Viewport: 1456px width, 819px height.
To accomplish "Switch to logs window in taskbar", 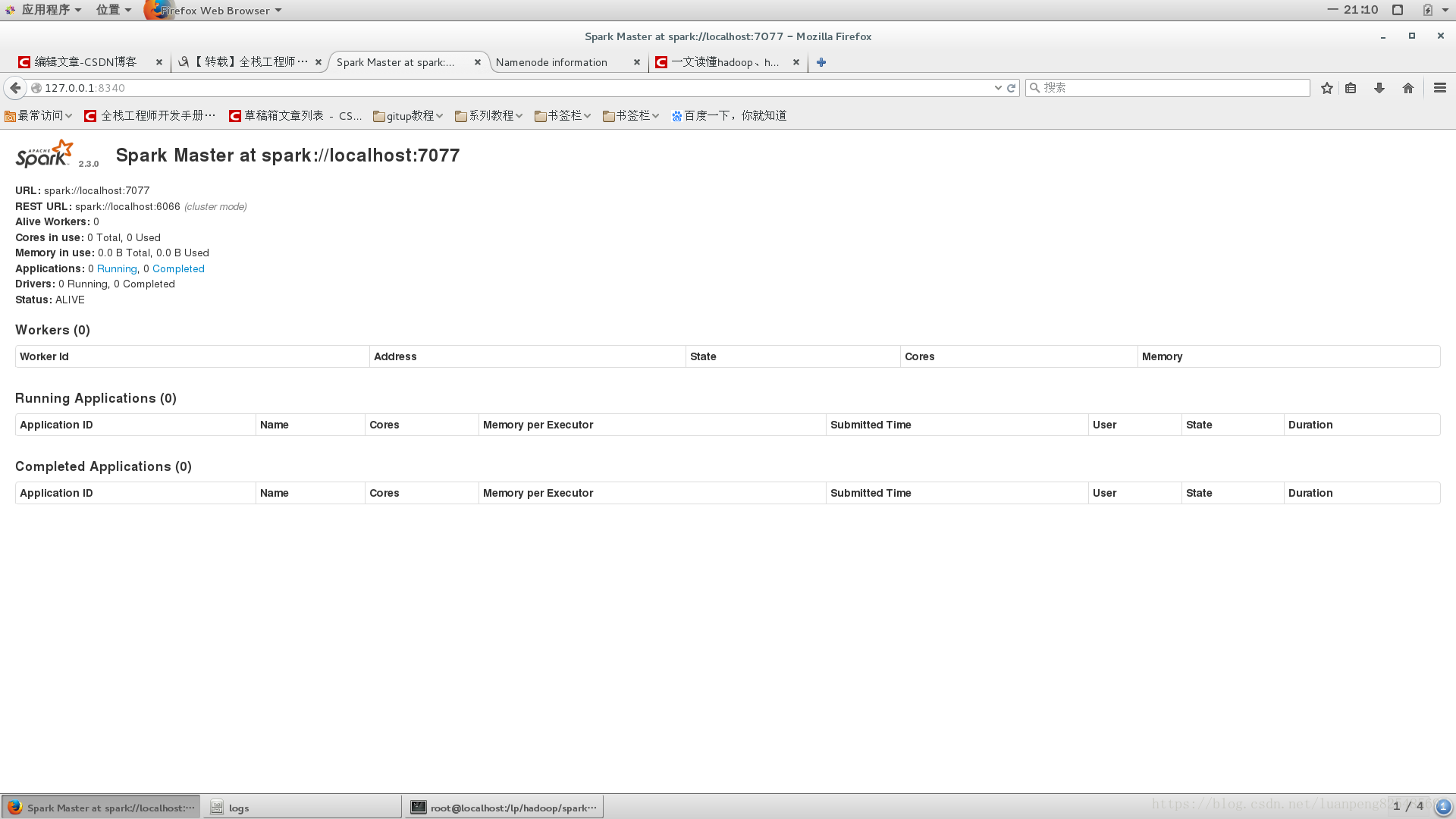I will (301, 807).
